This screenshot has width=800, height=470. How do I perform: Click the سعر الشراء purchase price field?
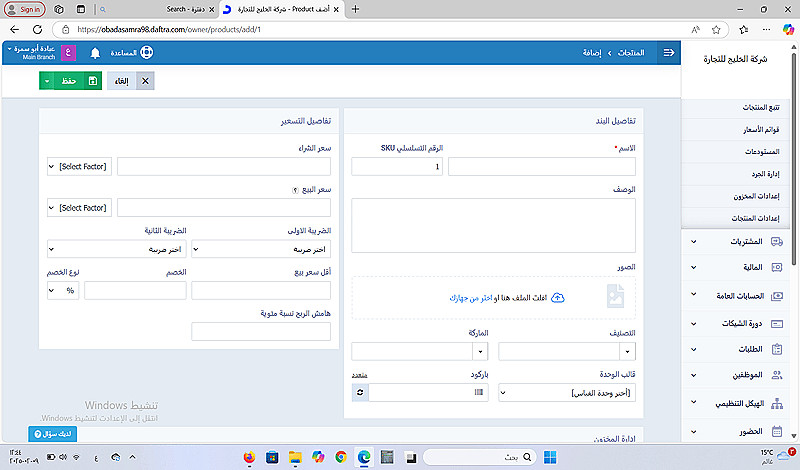pos(224,166)
